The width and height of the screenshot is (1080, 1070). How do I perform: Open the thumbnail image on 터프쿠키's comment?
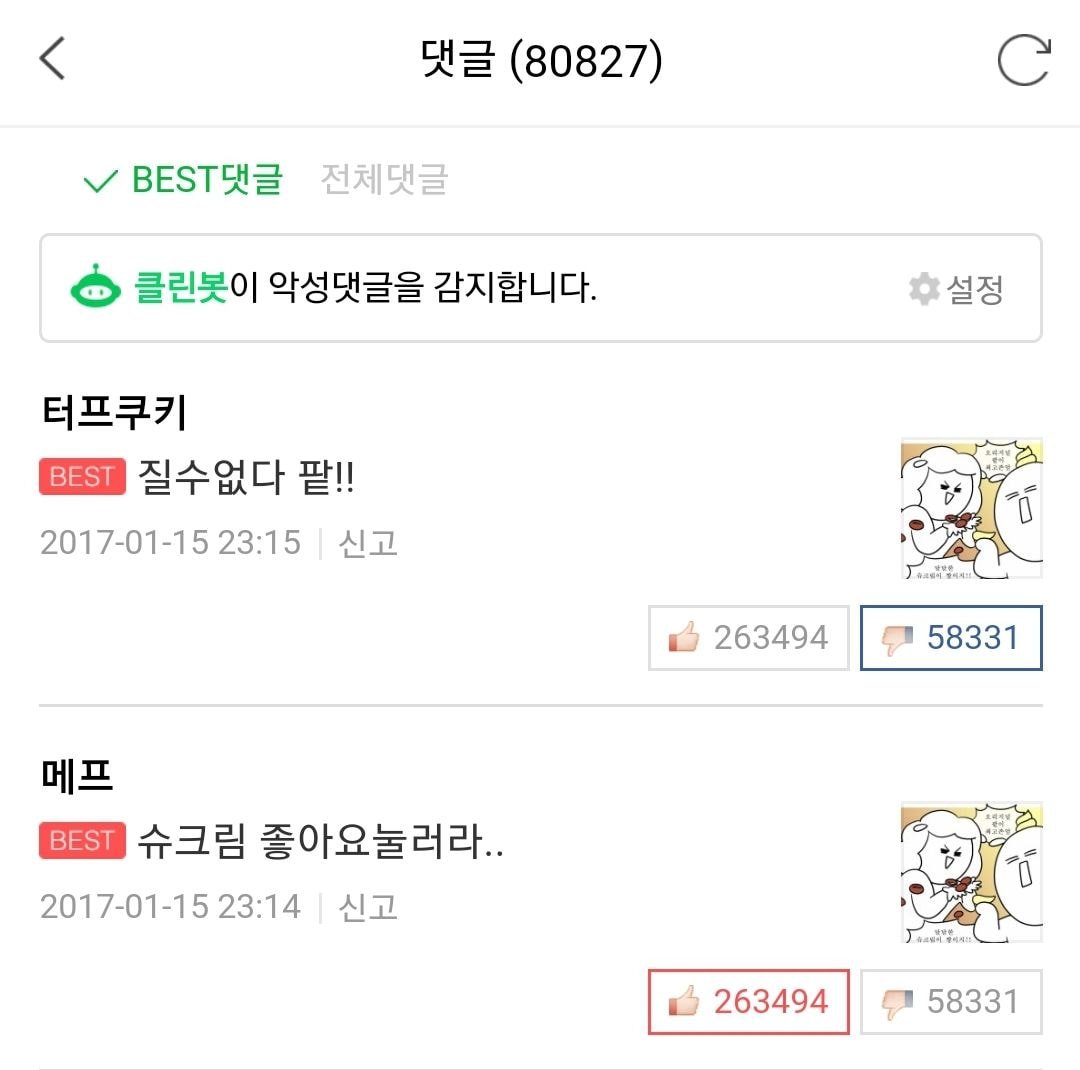pyautogui.click(x=971, y=509)
